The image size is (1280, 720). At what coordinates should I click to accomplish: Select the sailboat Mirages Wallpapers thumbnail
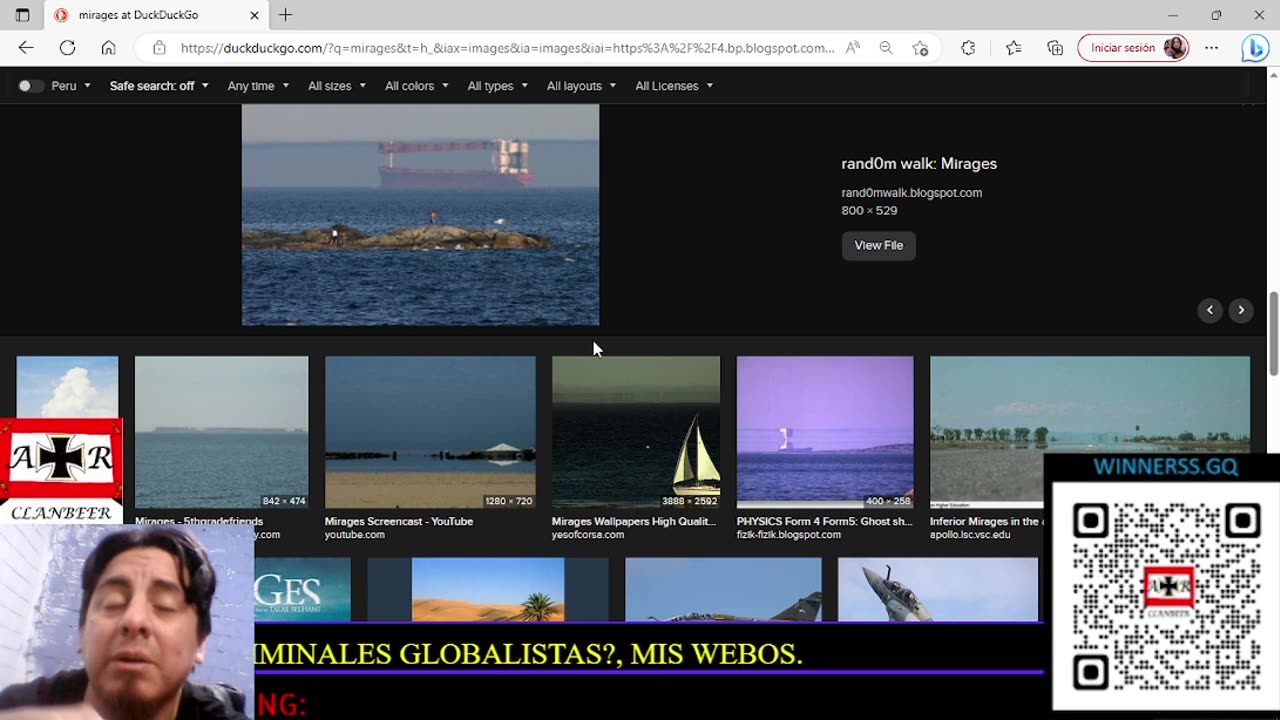[x=636, y=432]
